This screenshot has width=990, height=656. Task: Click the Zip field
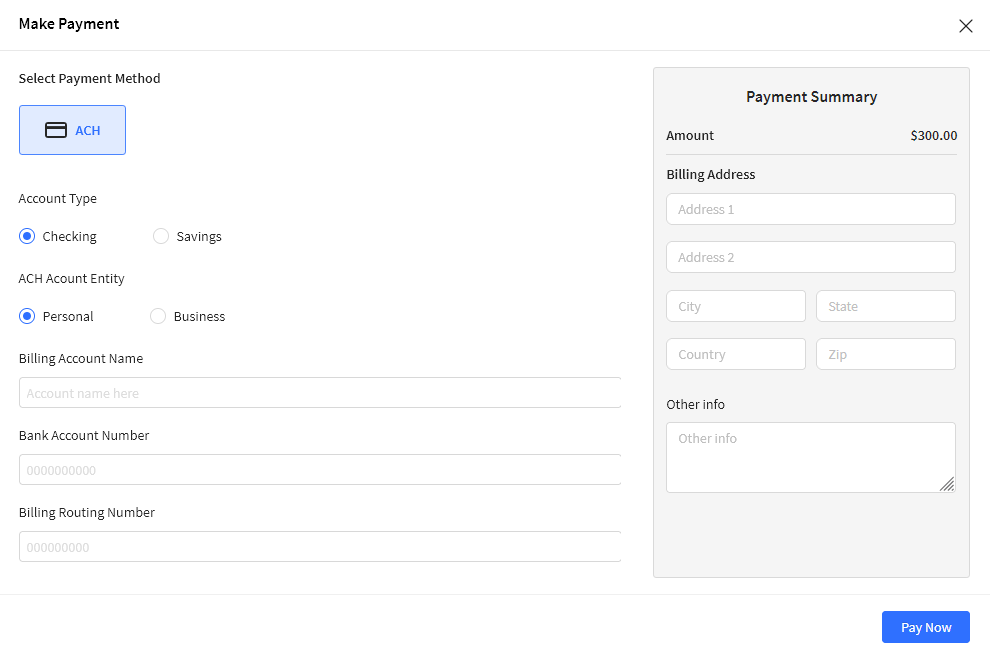[886, 354]
